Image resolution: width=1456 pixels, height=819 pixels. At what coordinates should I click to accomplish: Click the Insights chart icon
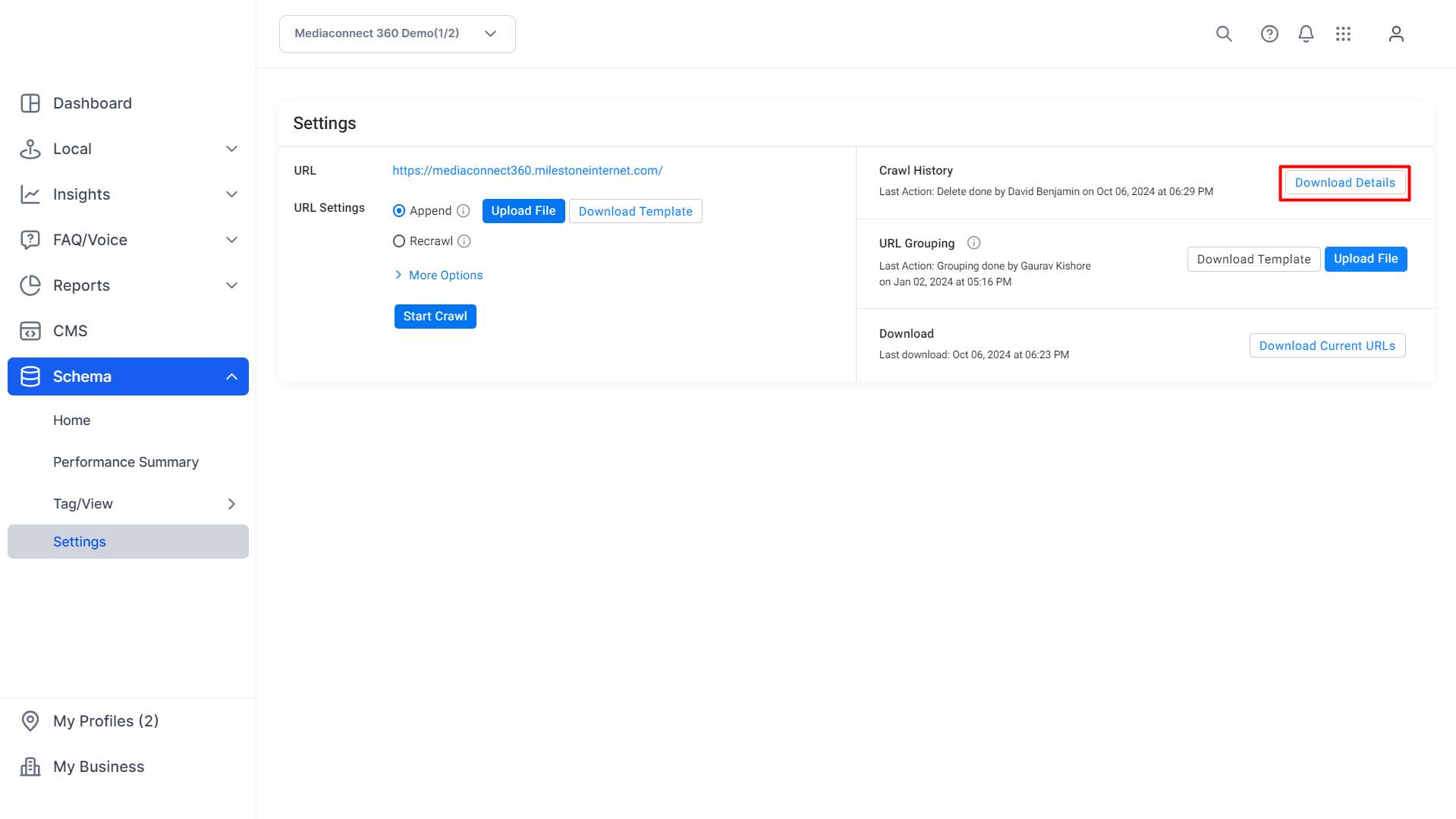[30, 194]
